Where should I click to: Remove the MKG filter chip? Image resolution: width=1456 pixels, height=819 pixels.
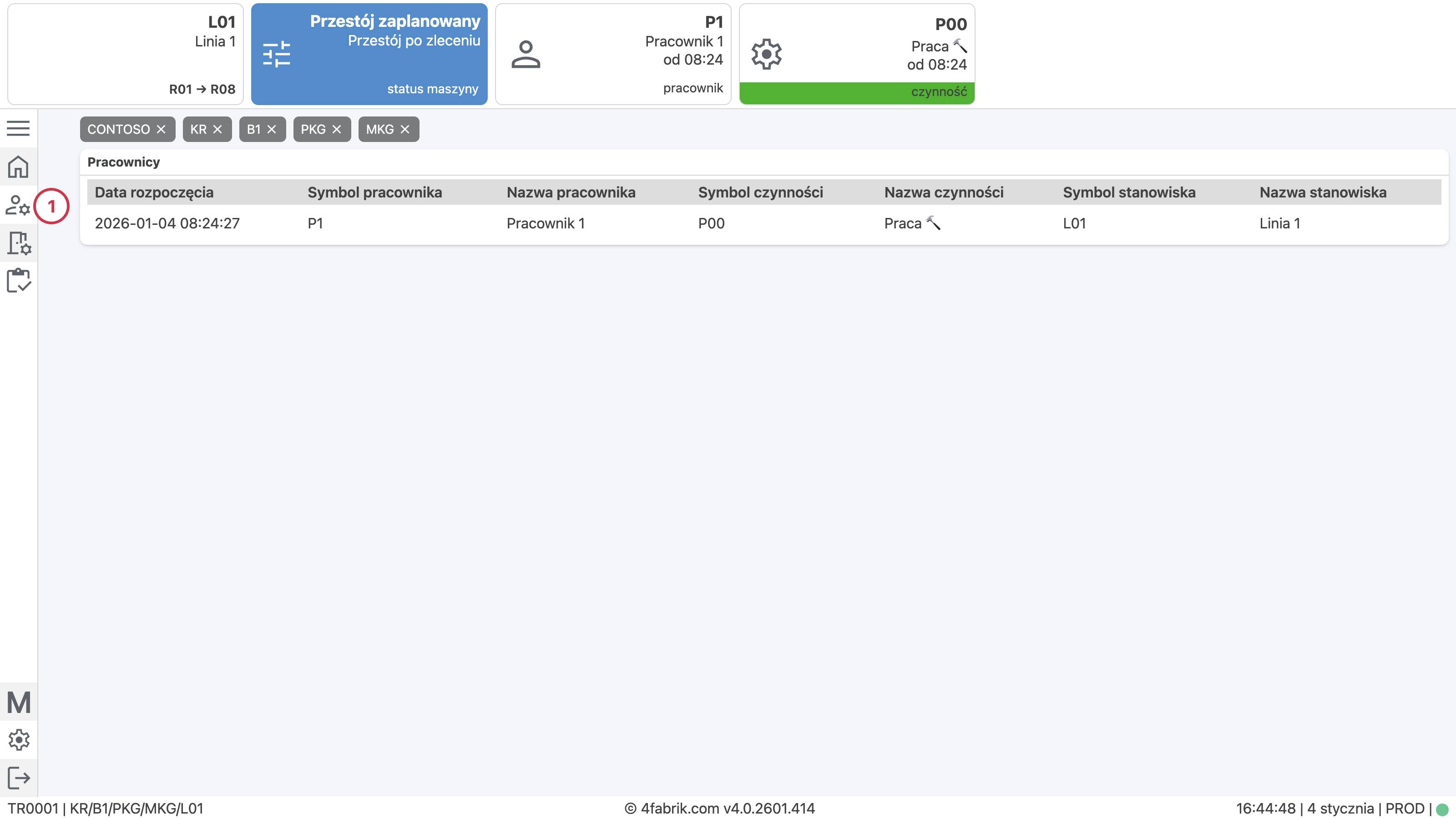[404, 129]
